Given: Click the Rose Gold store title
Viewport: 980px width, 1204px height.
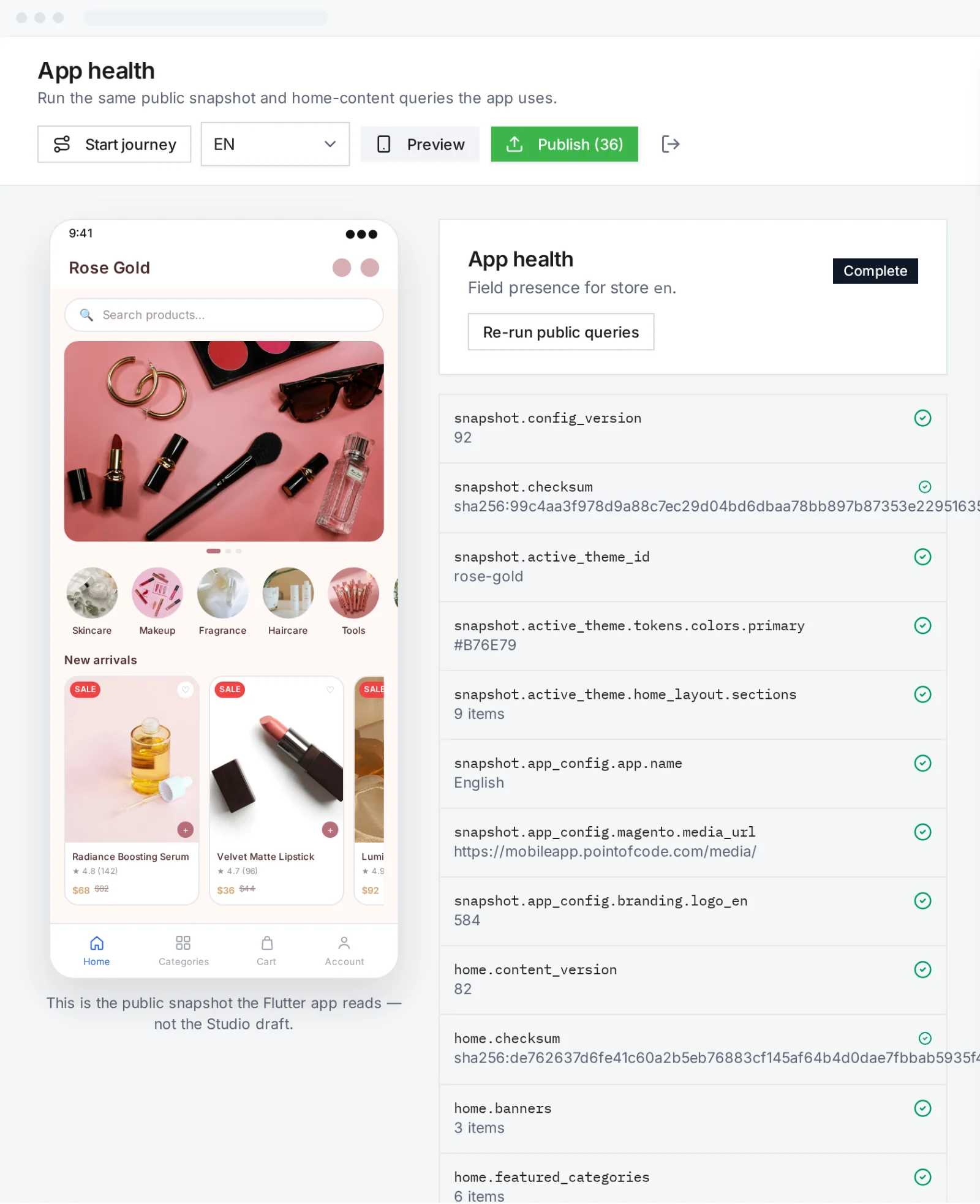Looking at the screenshot, I should coord(109,268).
